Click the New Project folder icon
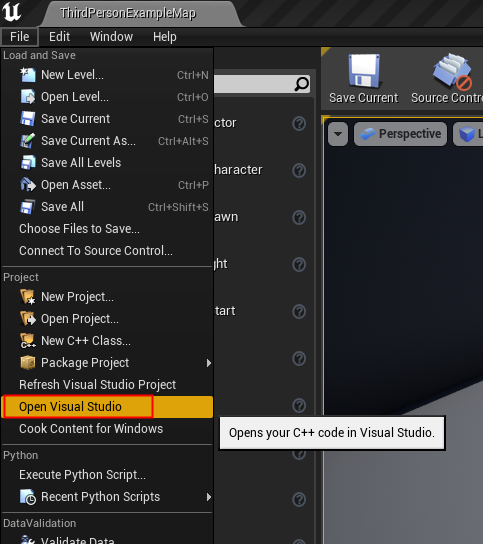Image resolution: width=483 pixels, height=544 pixels. click(28, 297)
